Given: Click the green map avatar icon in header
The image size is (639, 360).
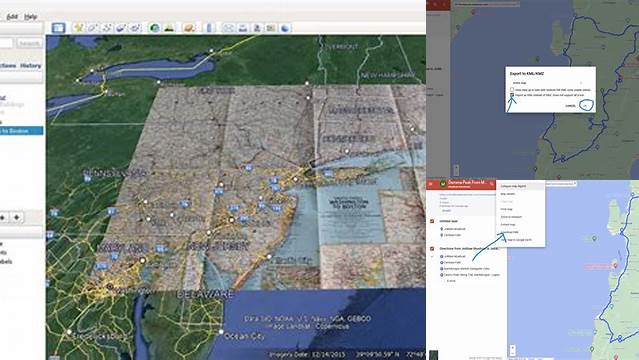Looking at the screenshot, I should click(443, 184).
